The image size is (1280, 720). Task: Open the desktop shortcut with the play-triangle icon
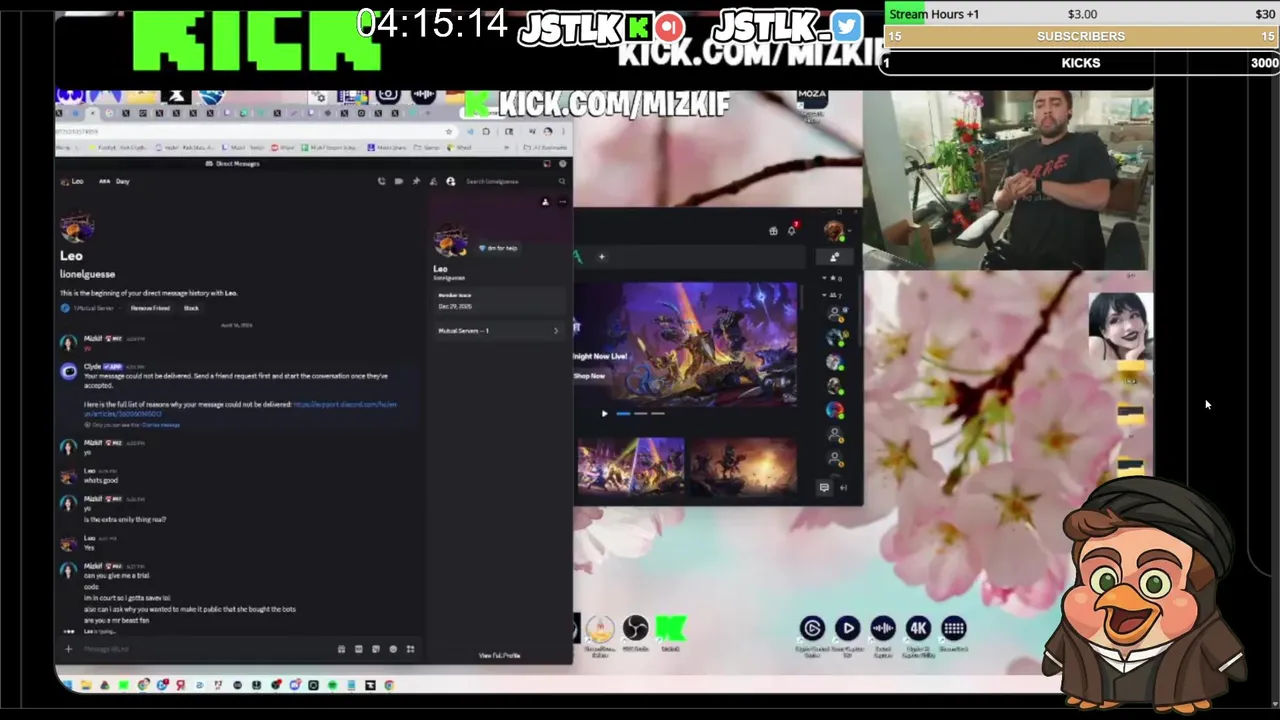click(848, 628)
